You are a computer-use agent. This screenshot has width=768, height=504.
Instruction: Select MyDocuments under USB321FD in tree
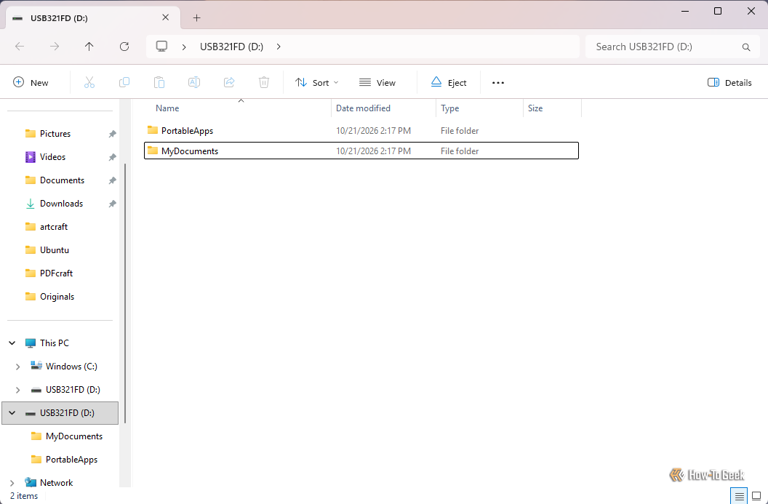74,436
